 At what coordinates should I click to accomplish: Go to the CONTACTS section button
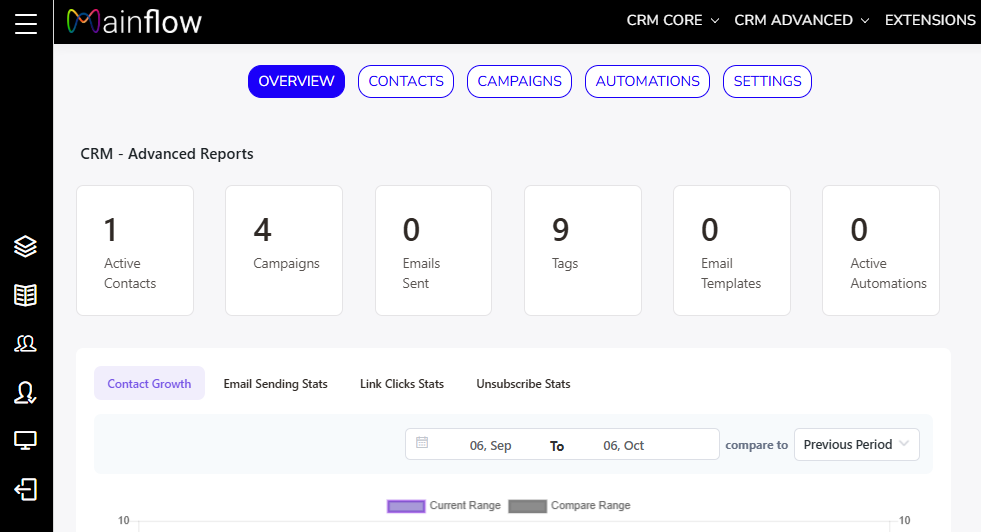tap(406, 82)
